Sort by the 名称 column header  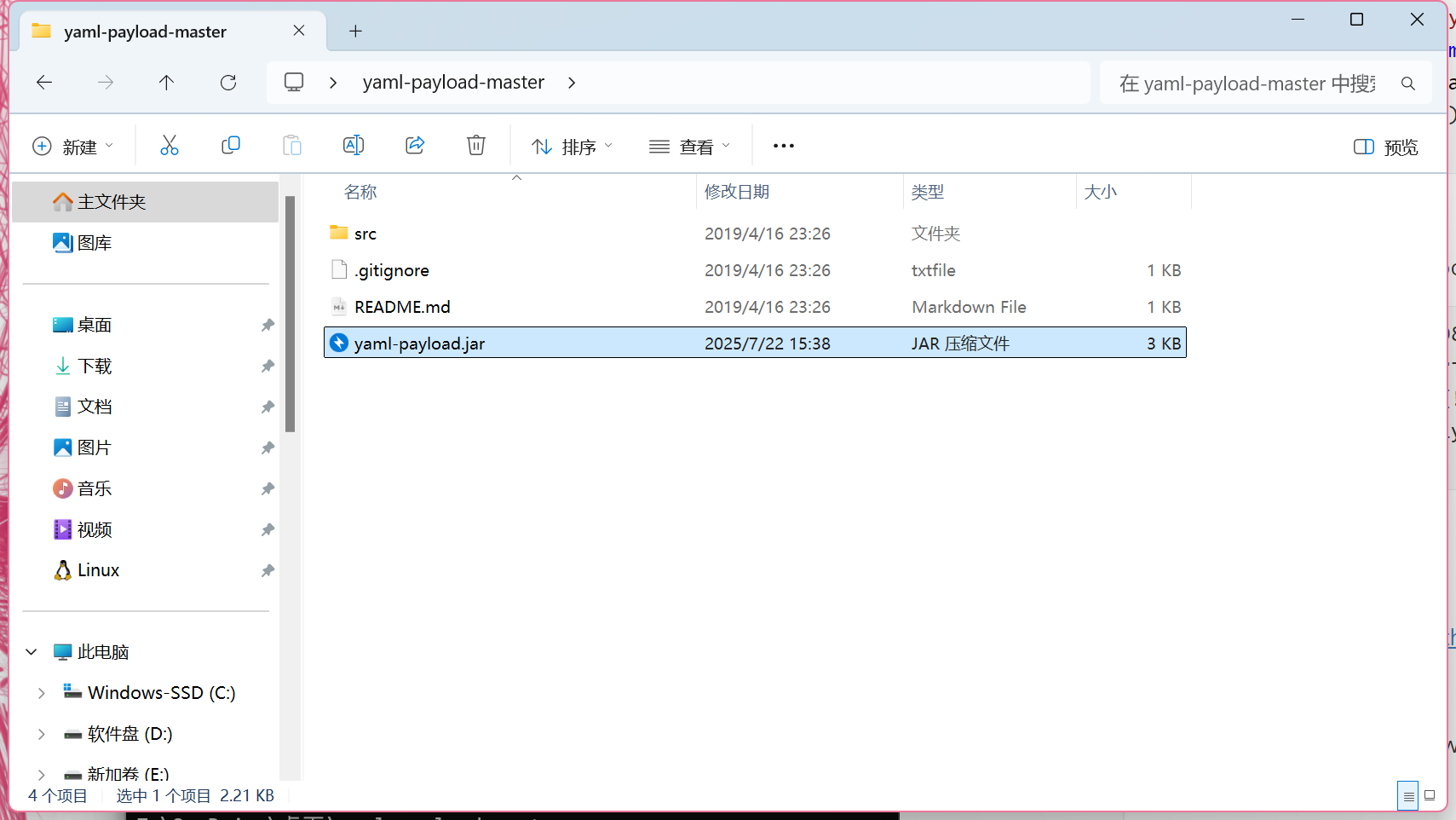point(360,192)
